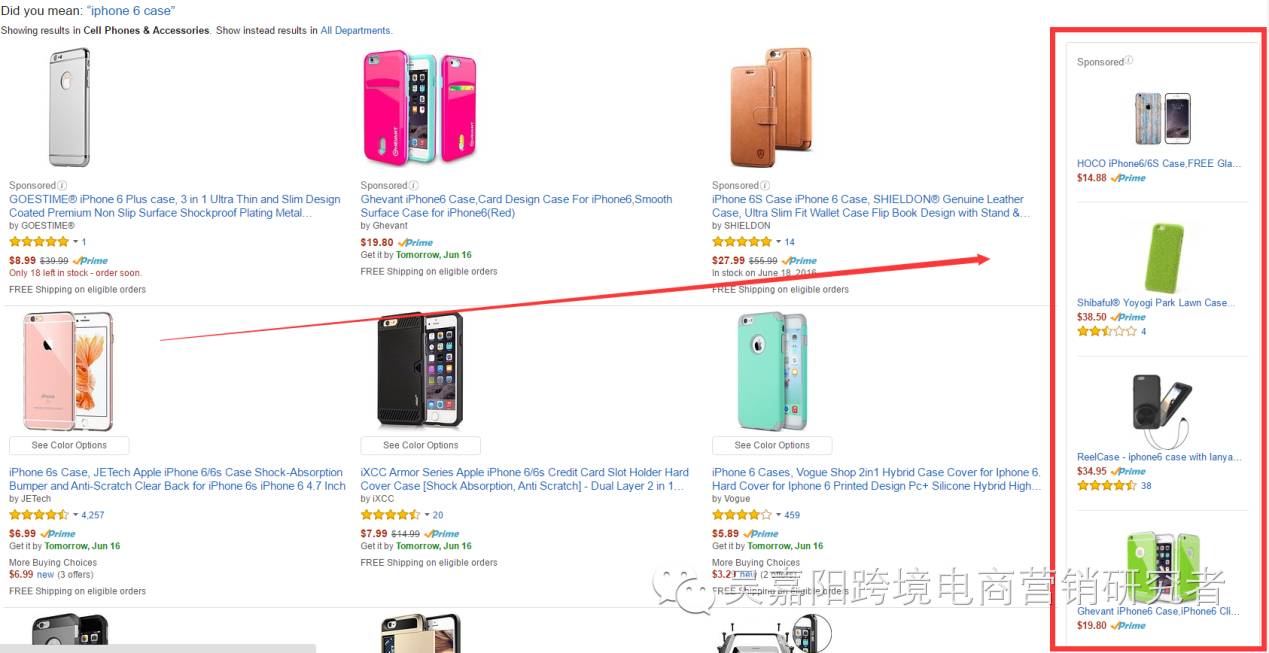Open See Color Options for JETech case
This screenshot has width=1269, height=653.
point(69,445)
